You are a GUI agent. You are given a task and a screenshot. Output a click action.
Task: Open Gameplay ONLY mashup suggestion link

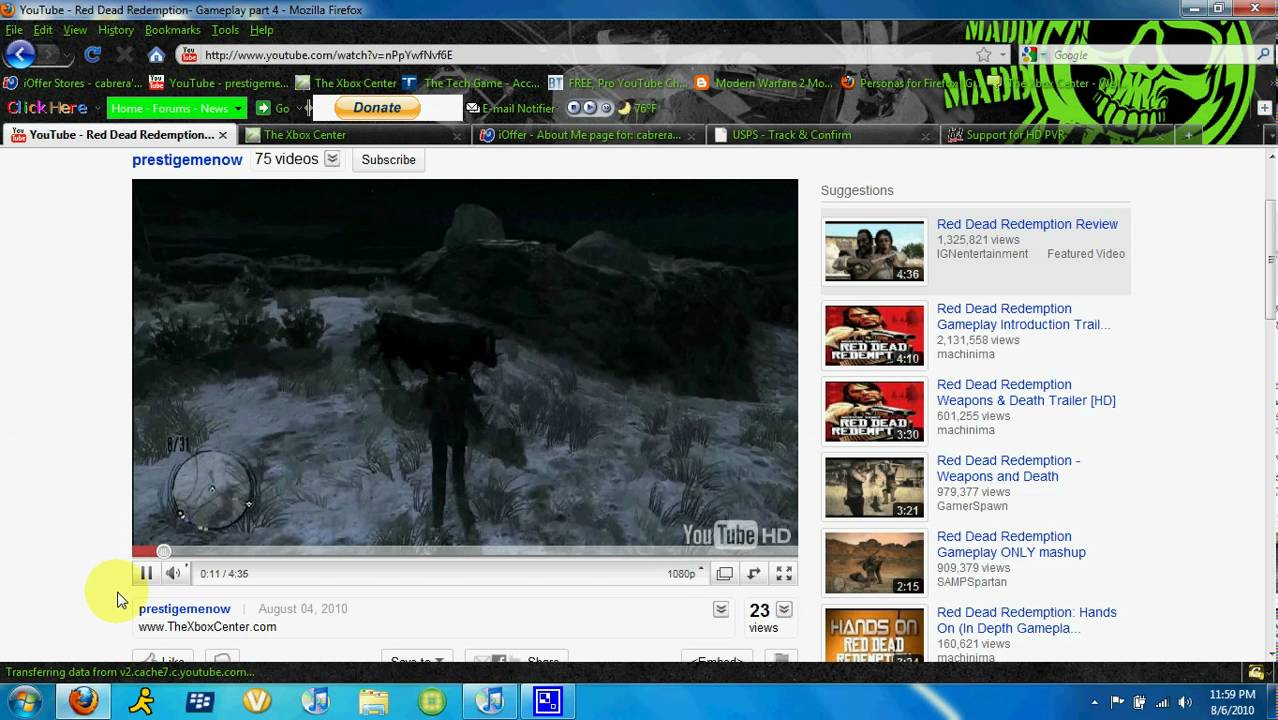pos(1011,545)
